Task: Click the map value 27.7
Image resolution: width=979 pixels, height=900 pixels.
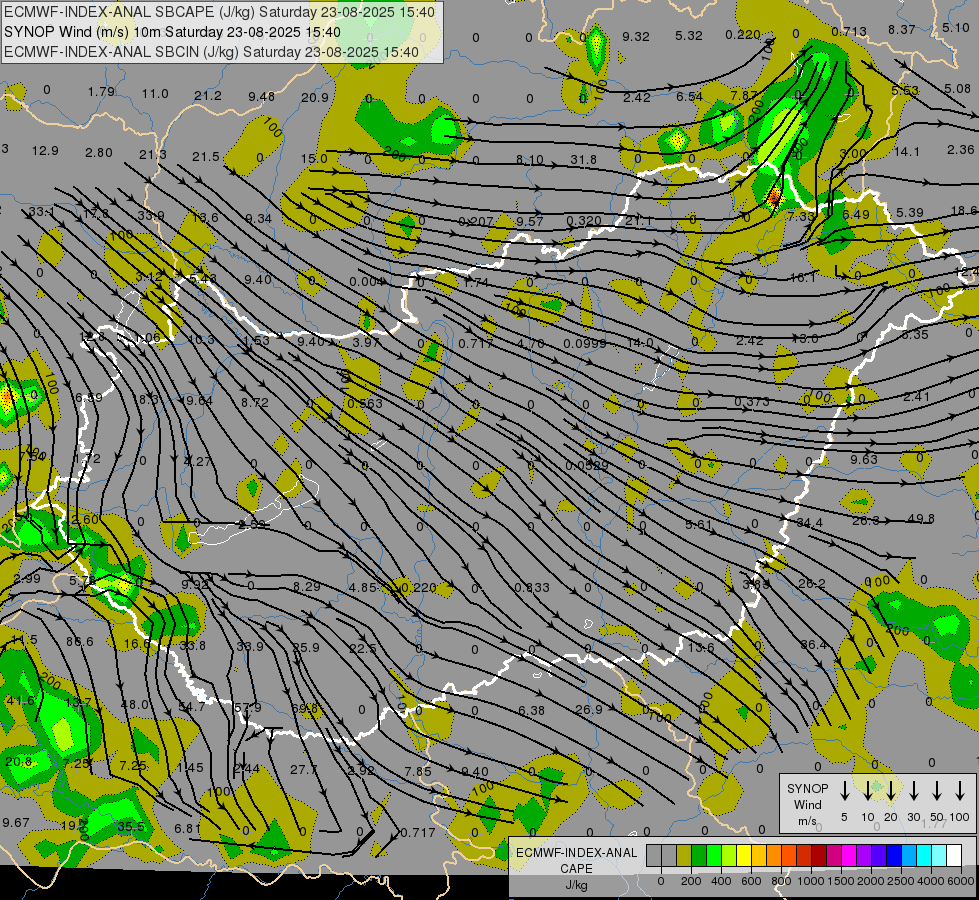Action: [x=304, y=769]
